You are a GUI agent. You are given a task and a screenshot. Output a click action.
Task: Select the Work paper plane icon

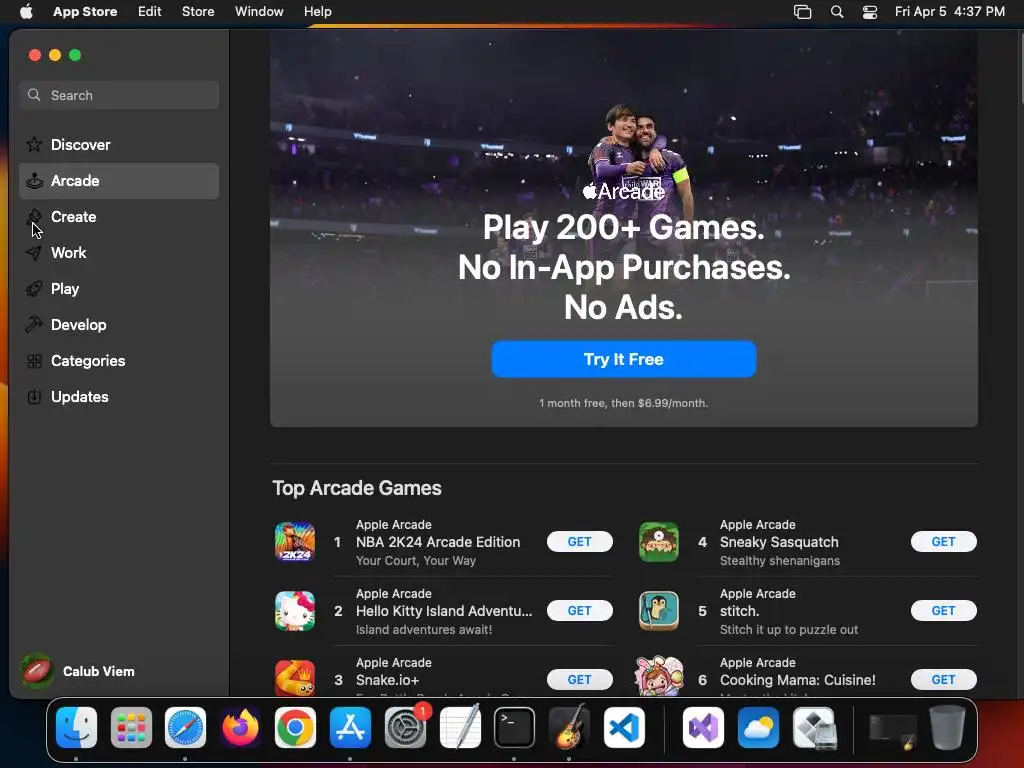pyautogui.click(x=34, y=253)
